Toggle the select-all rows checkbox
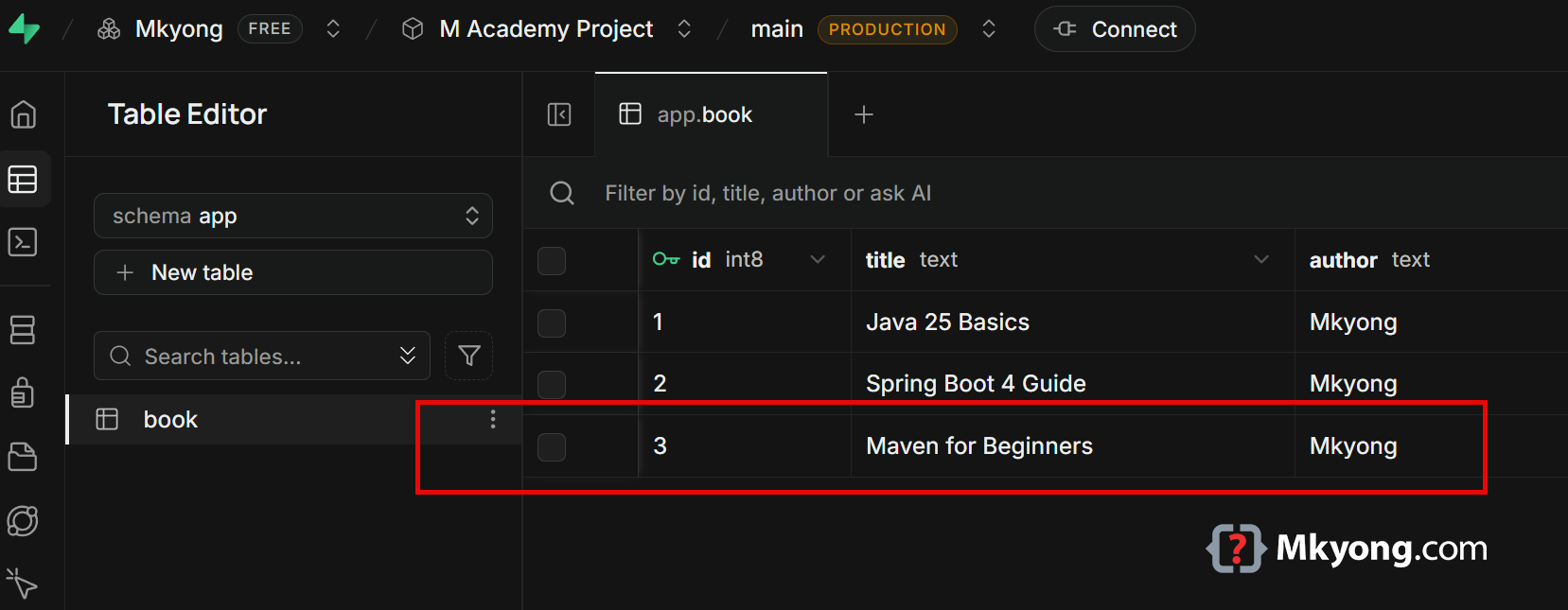Image resolution: width=1568 pixels, height=610 pixels. [x=552, y=260]
